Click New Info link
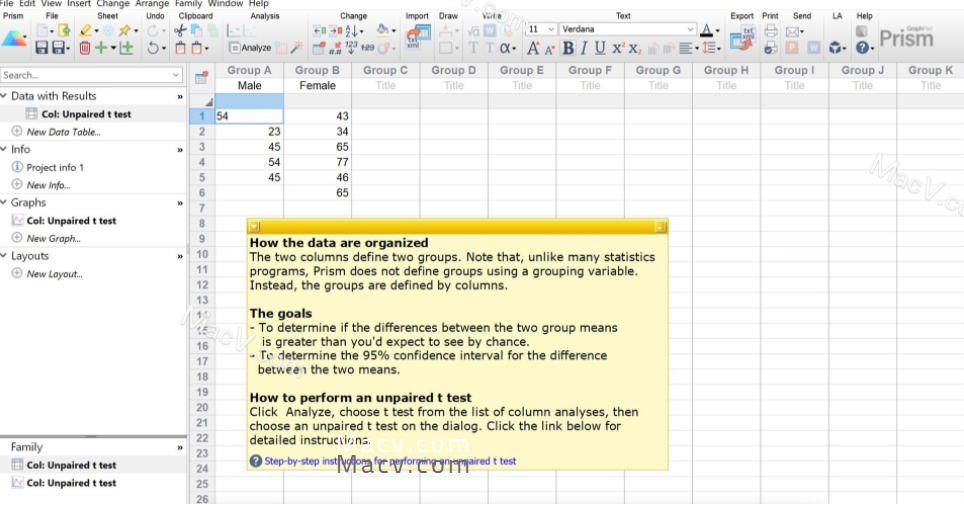Viewport: 964px width, 505px height. (48, 185)
